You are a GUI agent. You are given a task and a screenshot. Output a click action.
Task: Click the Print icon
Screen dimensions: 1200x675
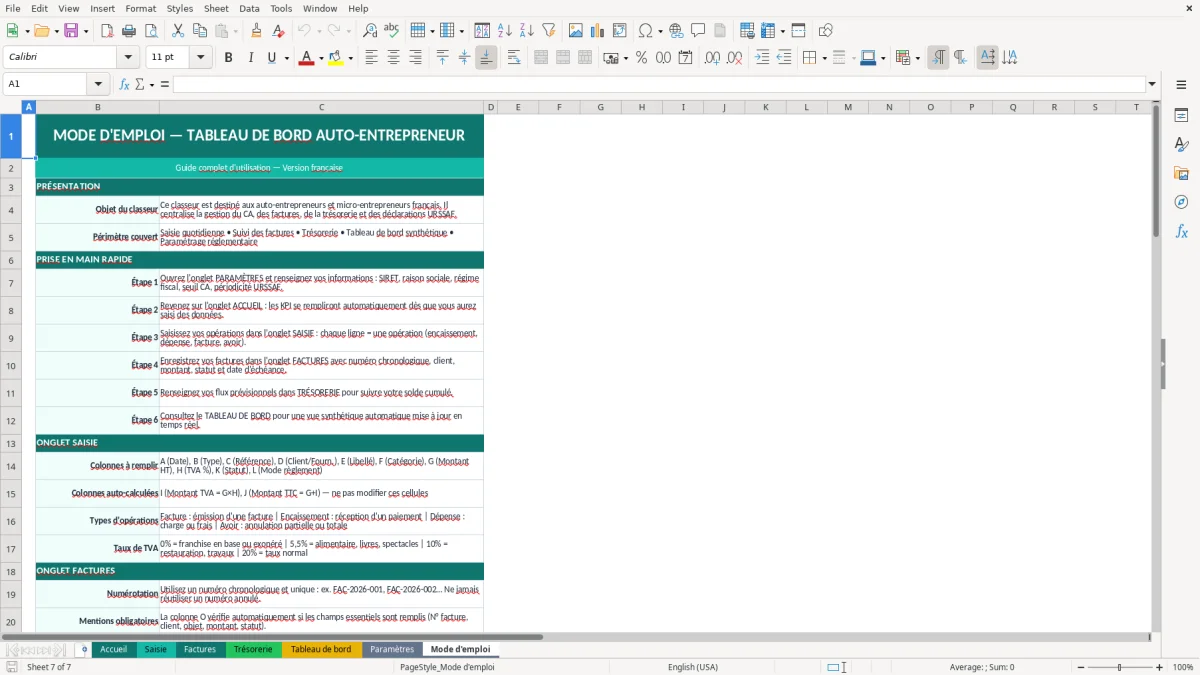pos(129,31)
